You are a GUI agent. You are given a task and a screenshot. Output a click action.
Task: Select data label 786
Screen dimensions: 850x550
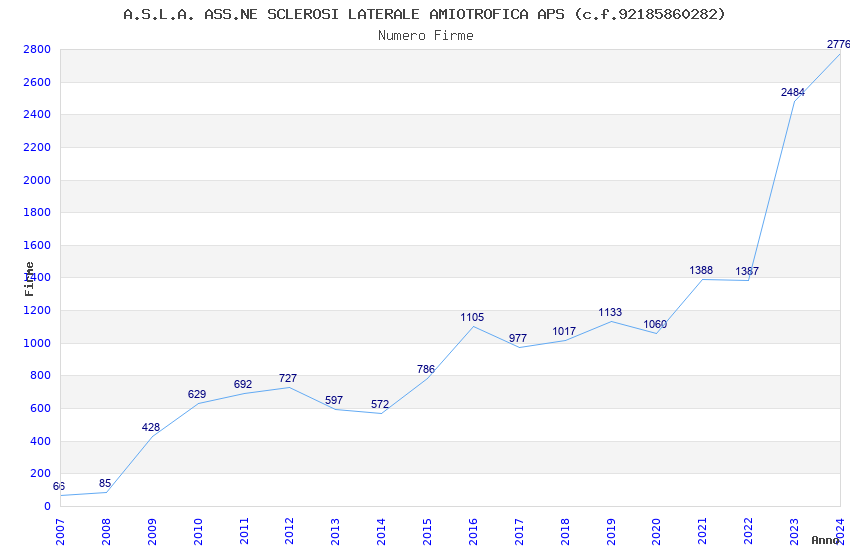(426, 369)
